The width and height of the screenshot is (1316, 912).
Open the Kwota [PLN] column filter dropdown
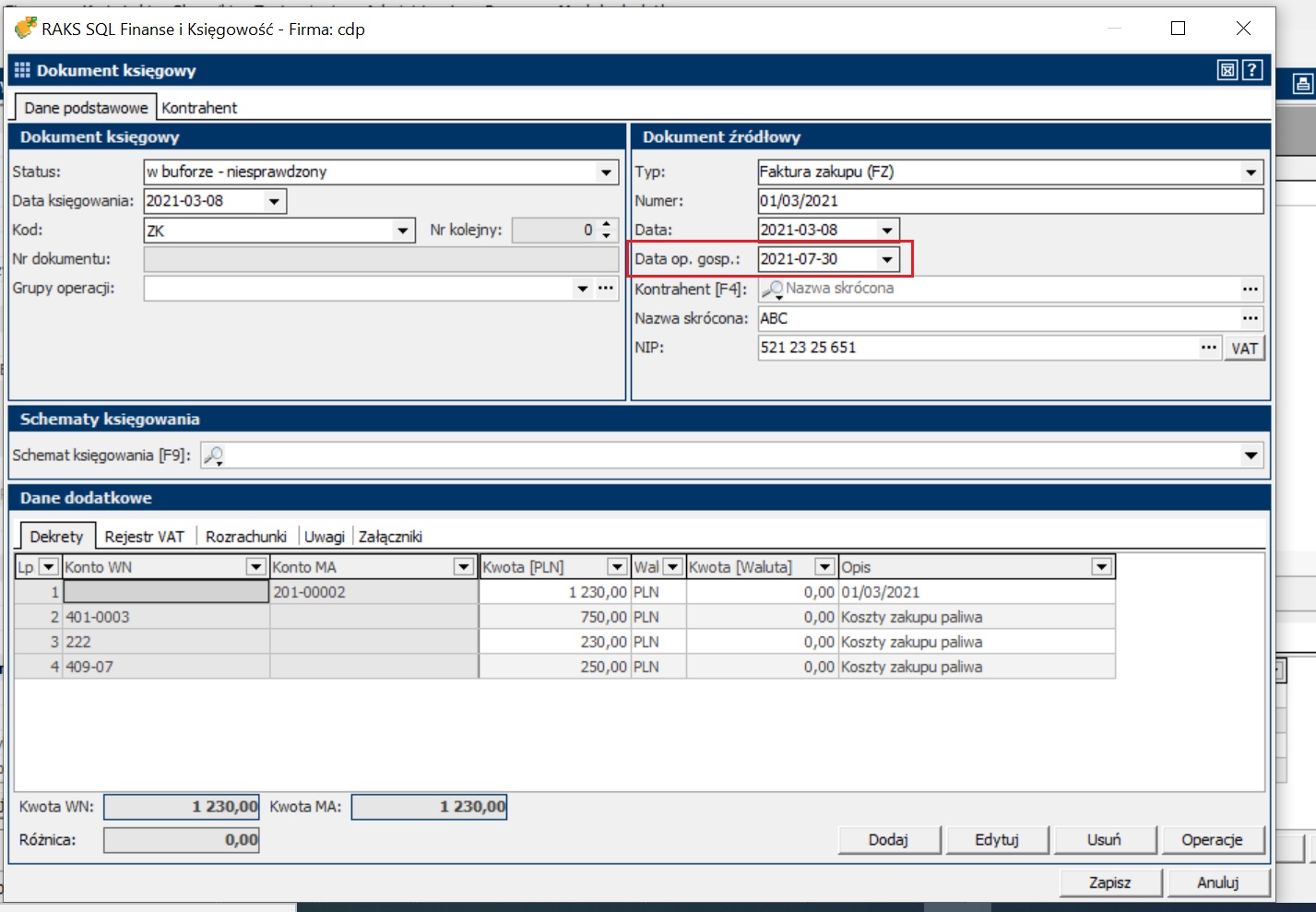tap(617, 567)
